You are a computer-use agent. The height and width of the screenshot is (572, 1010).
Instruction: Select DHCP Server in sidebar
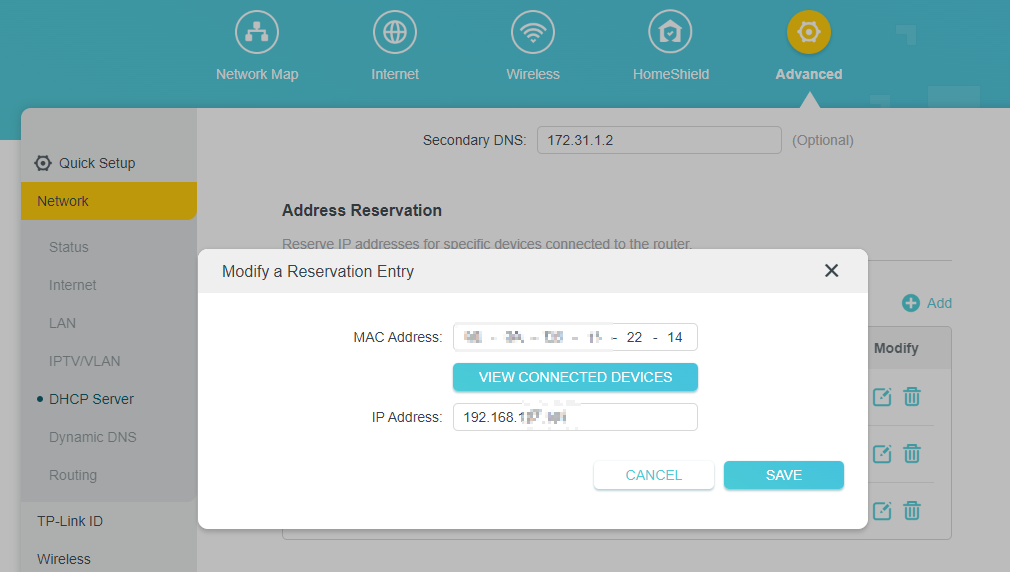click(x=91, y=399)
